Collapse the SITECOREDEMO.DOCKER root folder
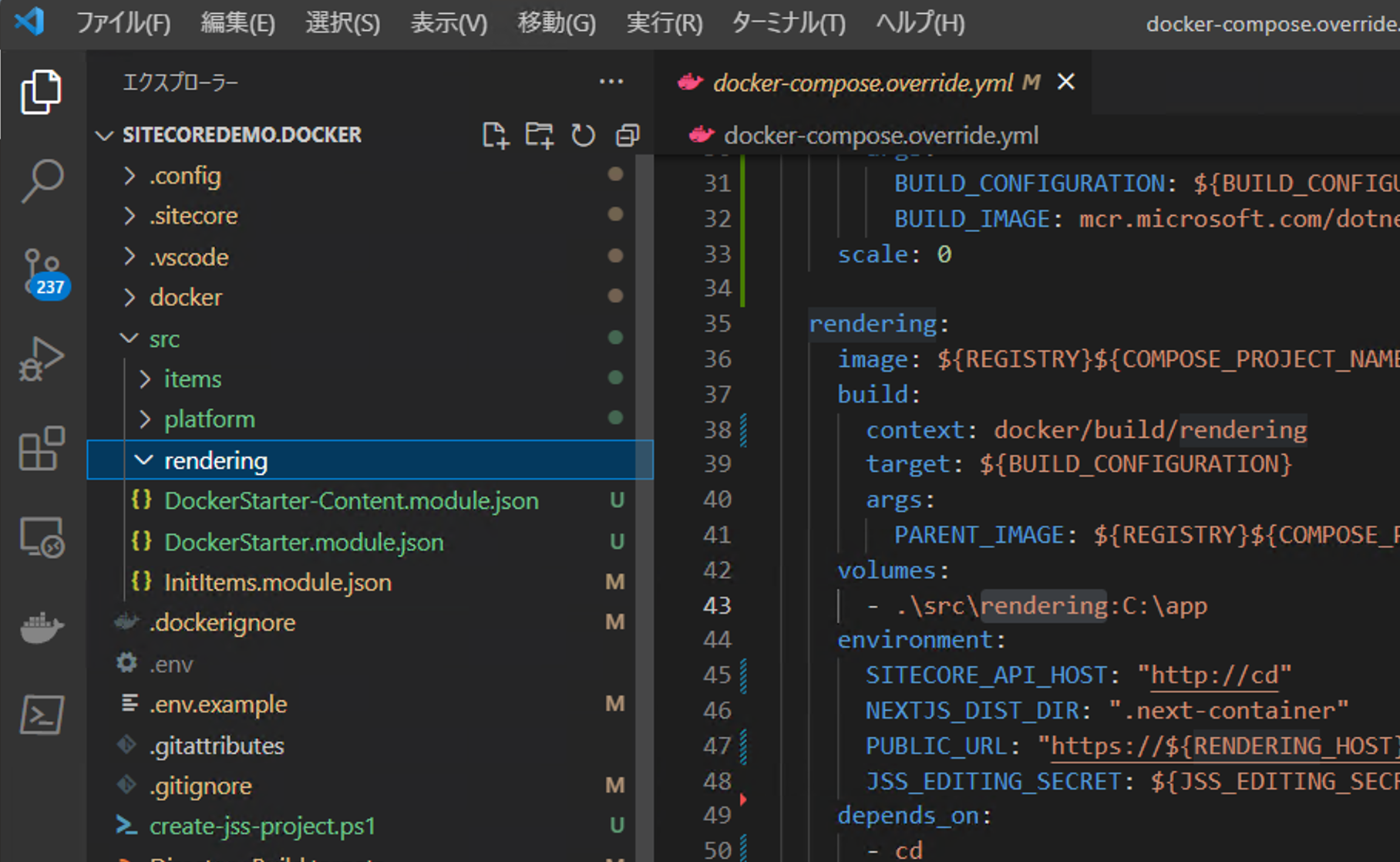This screenshot has height=862, width=1400. pyautogui.click(x=104, y=136)
